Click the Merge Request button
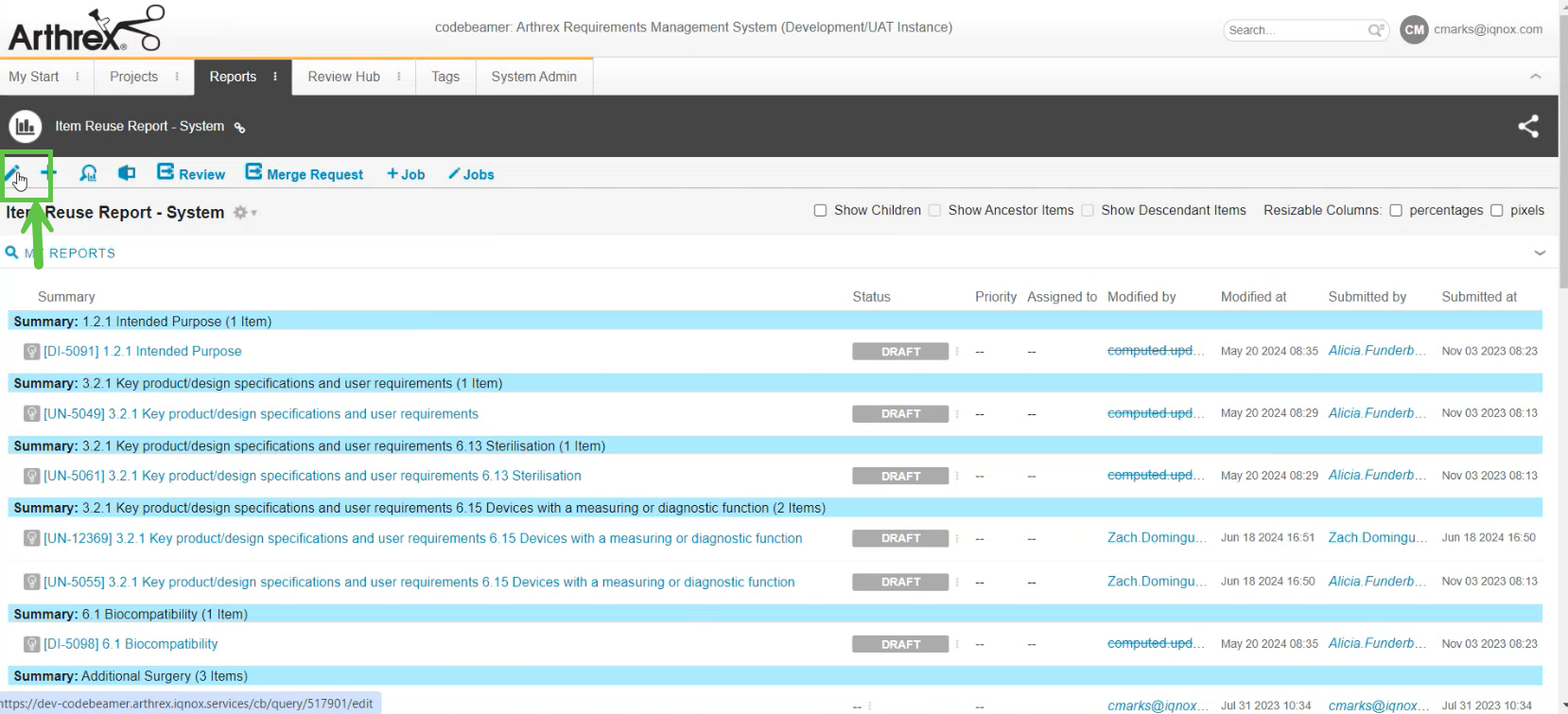Viewport: 1568px width, 714px height. [304, 174]
